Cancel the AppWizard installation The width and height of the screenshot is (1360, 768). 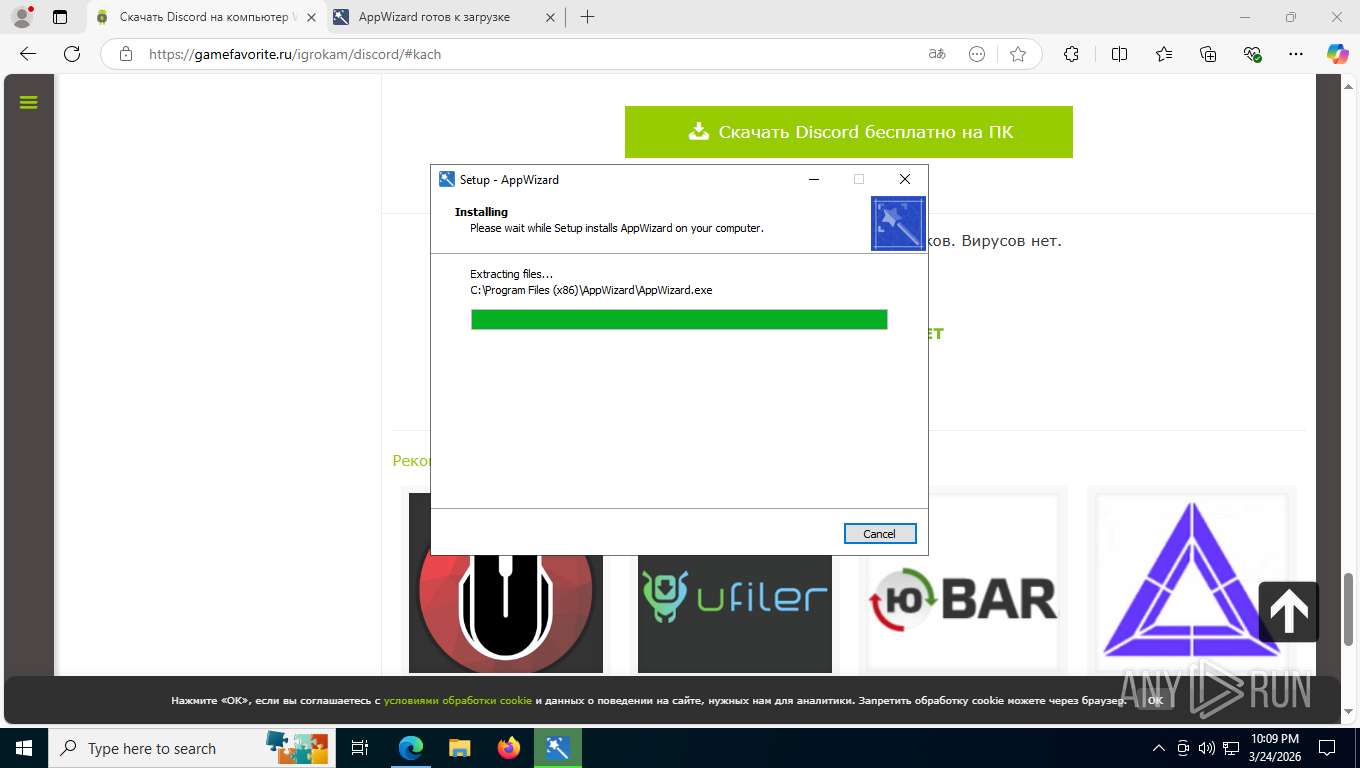point(880,534)
